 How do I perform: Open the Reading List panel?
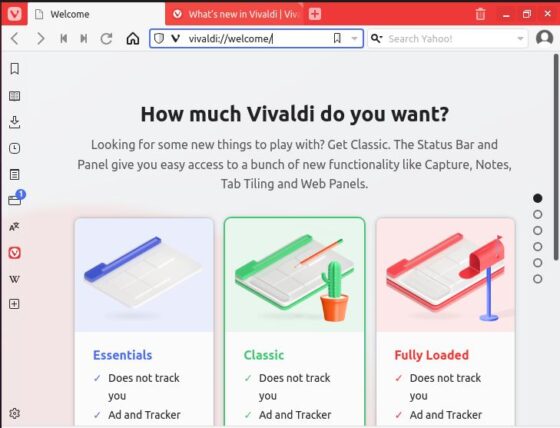[15, 96]
